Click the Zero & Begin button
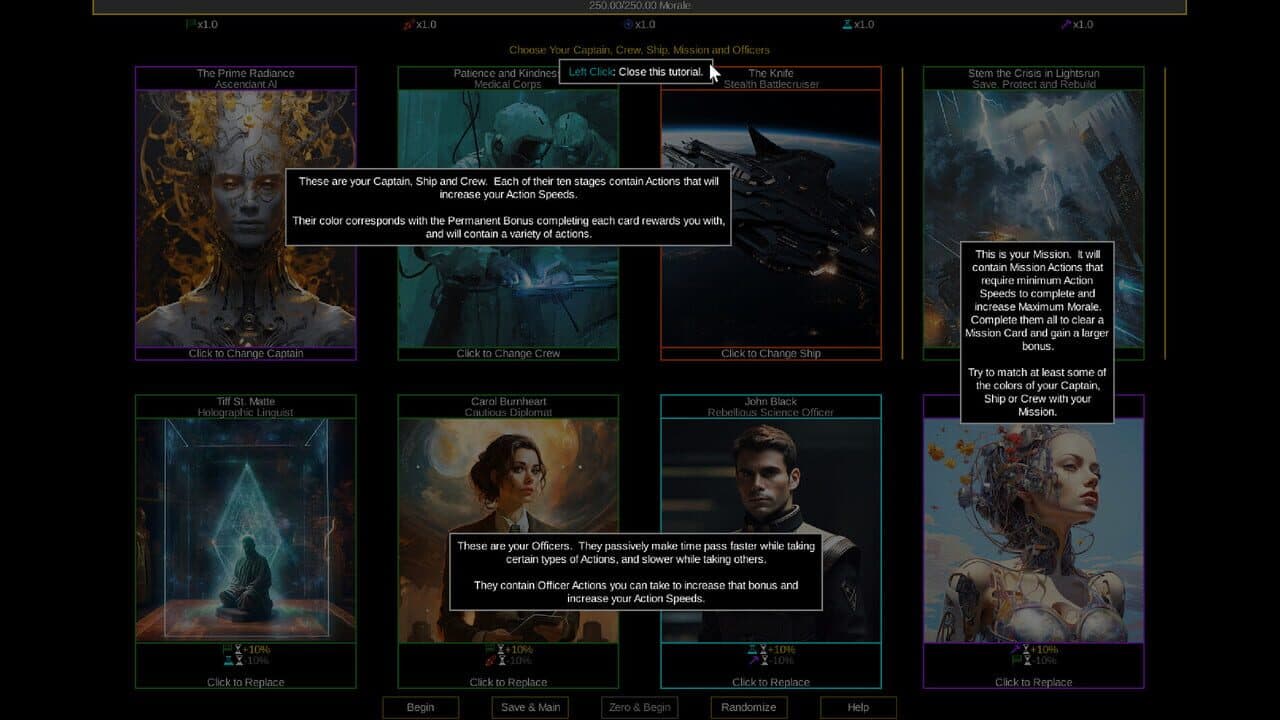The height and width of the screenshot is (720, 1280). click(638, 707)
